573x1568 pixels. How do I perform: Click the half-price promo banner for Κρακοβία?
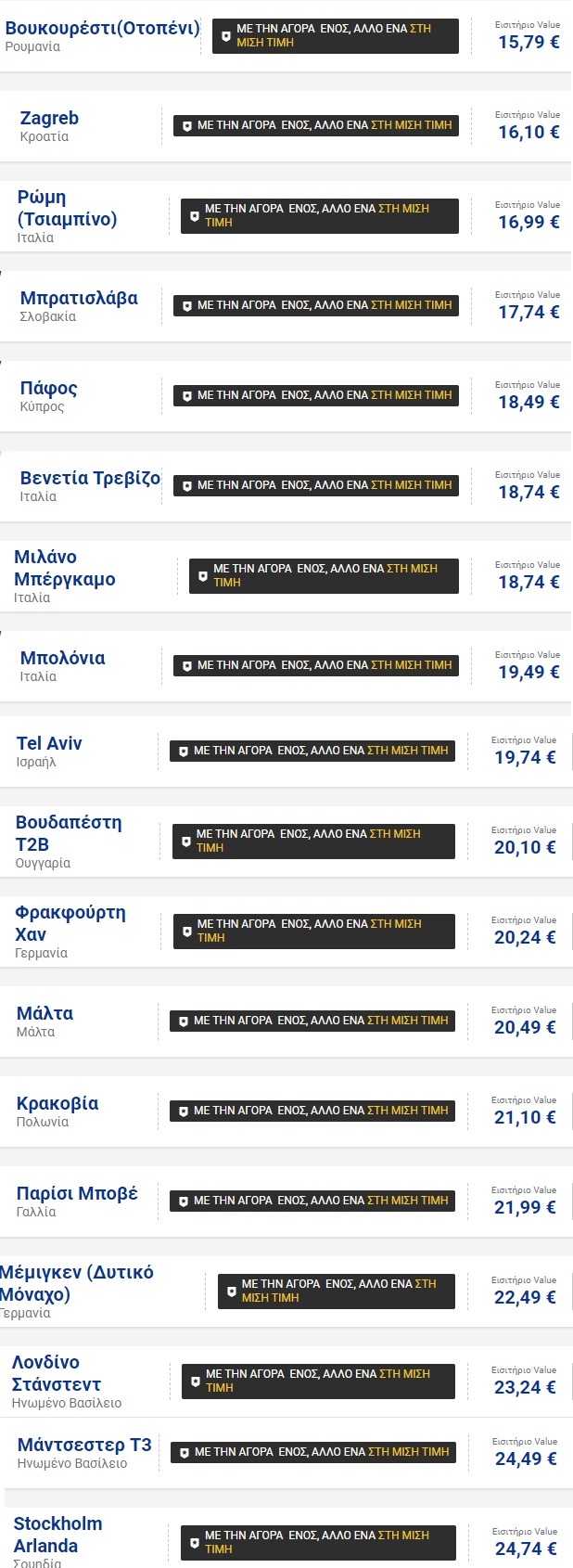pyautogui.click(x=312, y=1111)
